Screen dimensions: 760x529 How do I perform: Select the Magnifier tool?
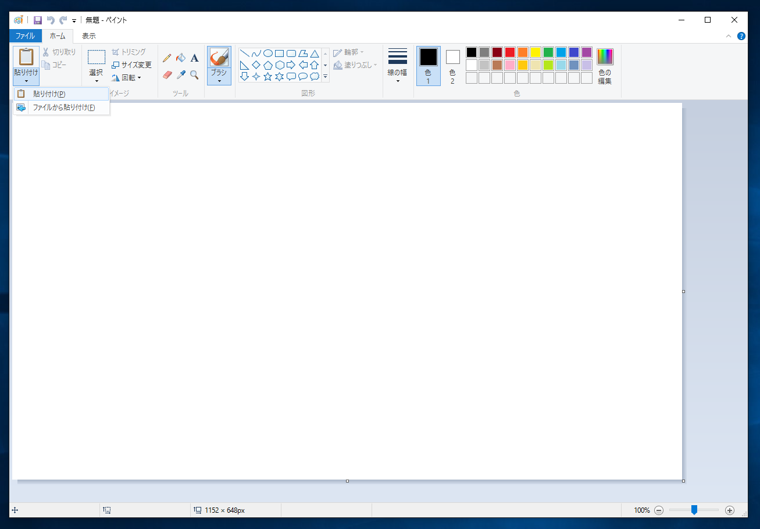click(194, 75)
